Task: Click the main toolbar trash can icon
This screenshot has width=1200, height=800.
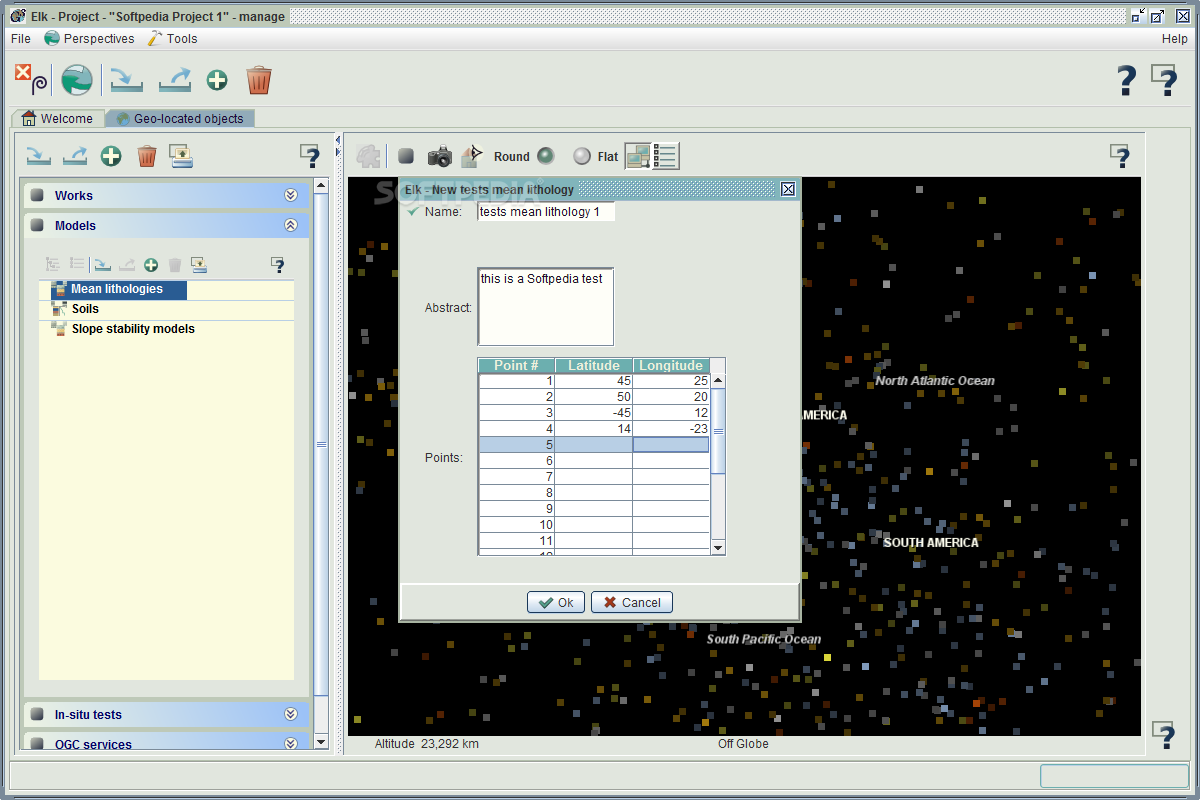Action: pyautogui.click(x=259, y=80)
